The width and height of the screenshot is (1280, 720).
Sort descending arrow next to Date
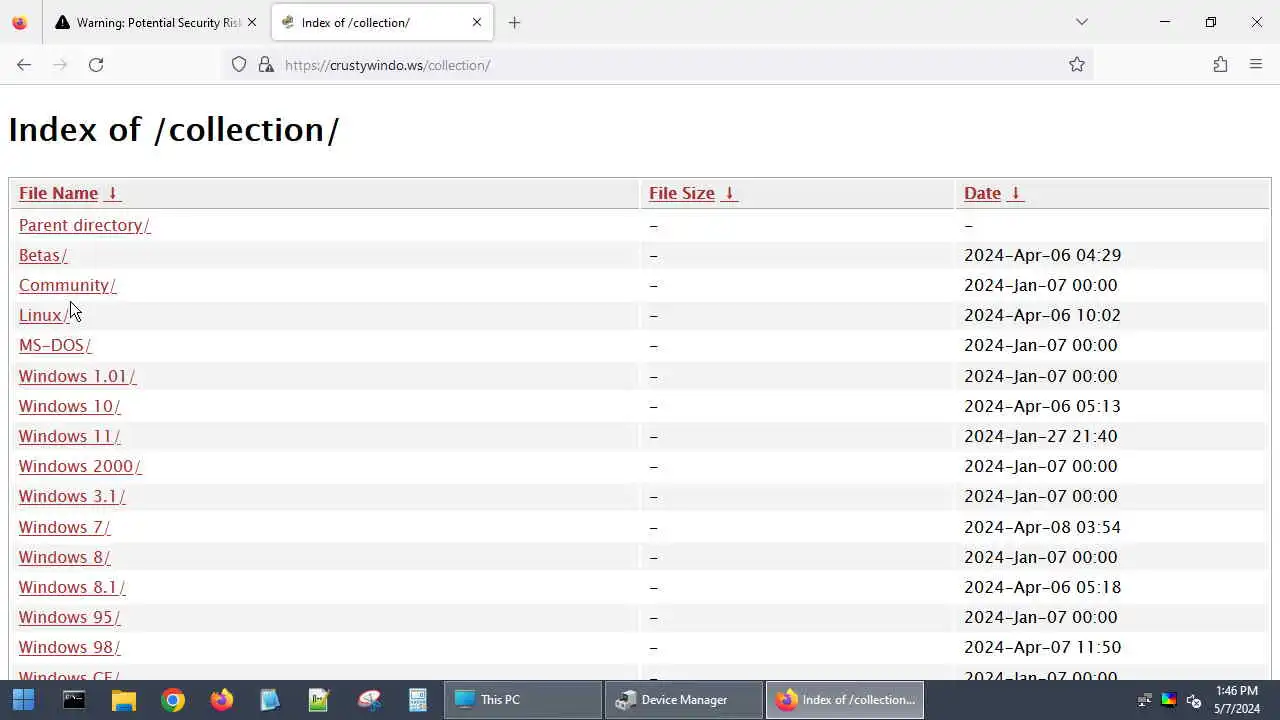1015,193
